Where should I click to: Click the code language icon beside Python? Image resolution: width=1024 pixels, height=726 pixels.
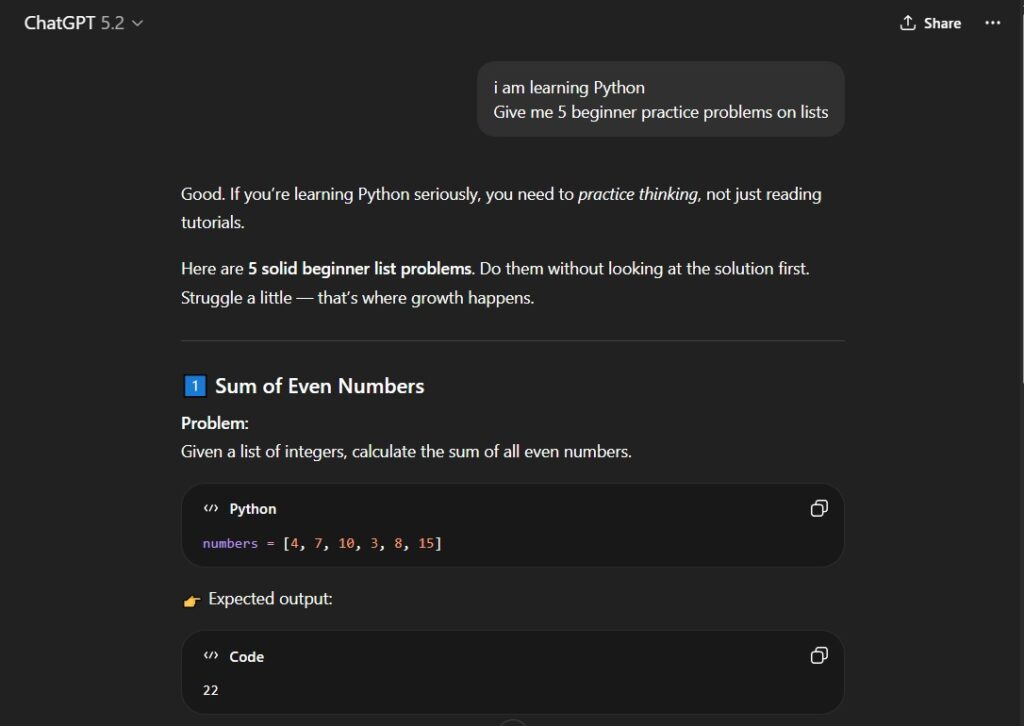click(x=210, y=508)
